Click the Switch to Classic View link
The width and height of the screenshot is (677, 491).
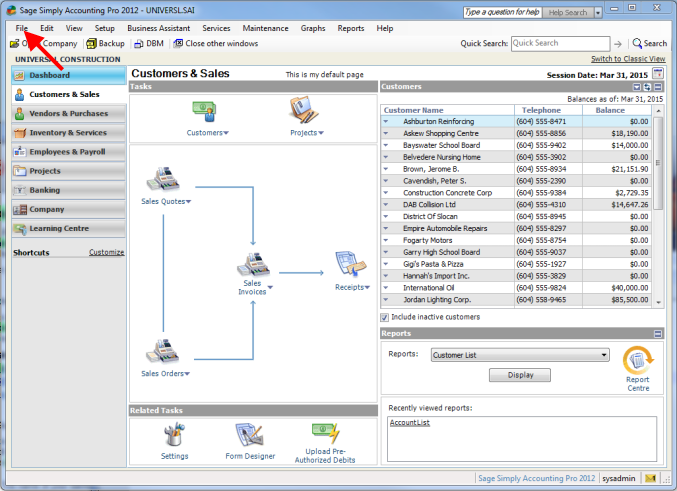(628, 59)
